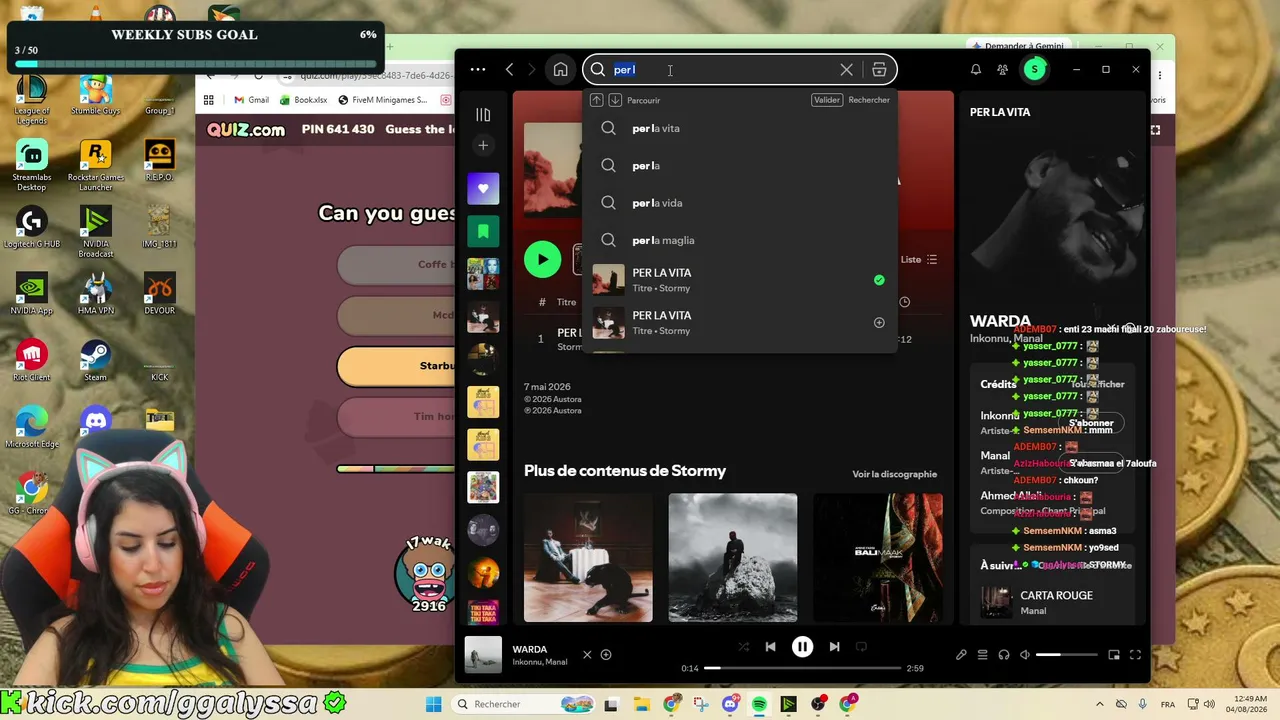1280x720 pixels.
Task: Open the playback queue icon
Action: pos(982,655)
